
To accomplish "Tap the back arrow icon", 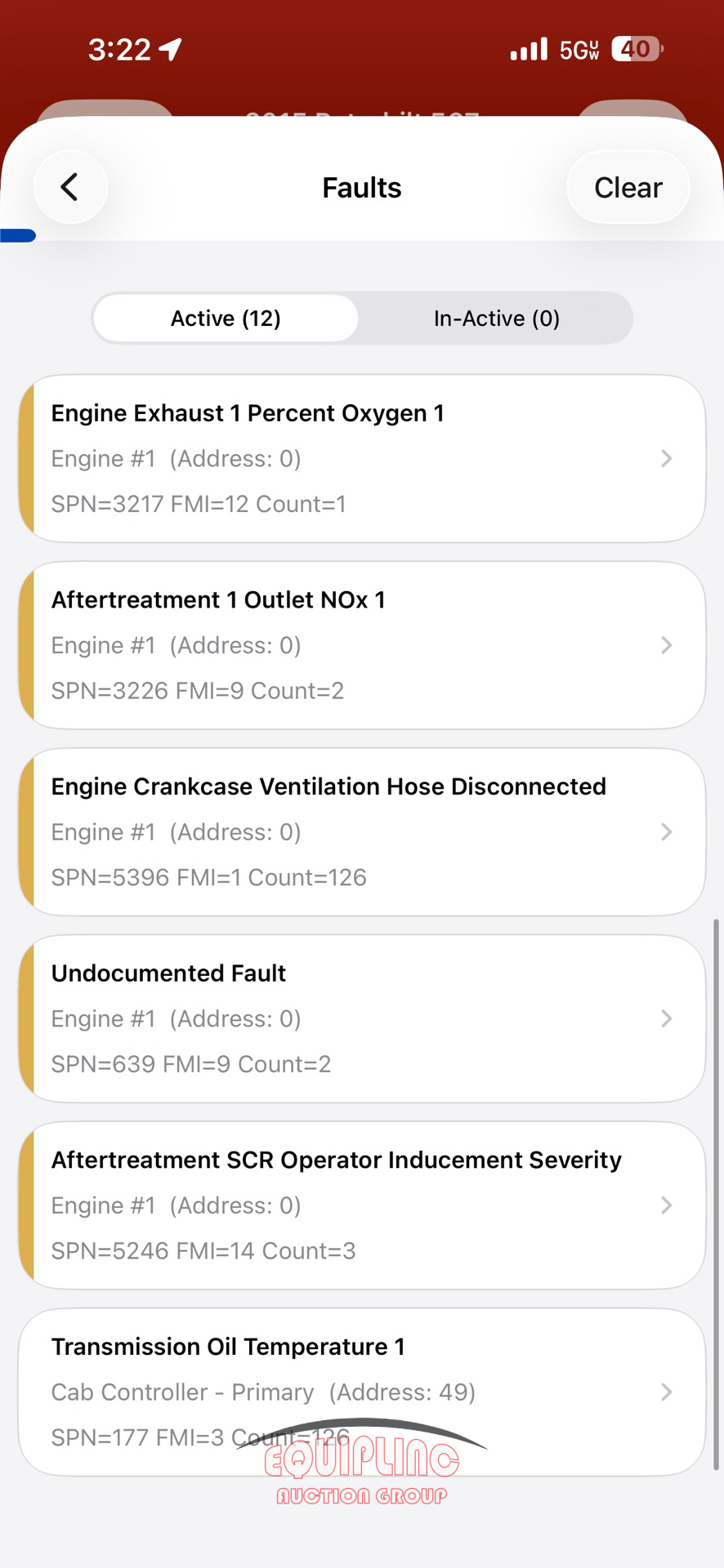I will (x=70, y=187).
